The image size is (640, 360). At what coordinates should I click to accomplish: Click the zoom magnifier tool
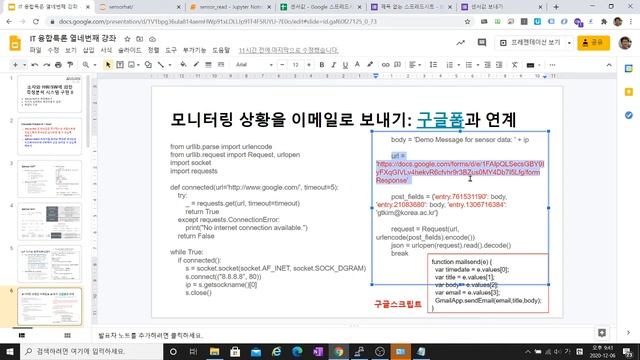(86, 65)
